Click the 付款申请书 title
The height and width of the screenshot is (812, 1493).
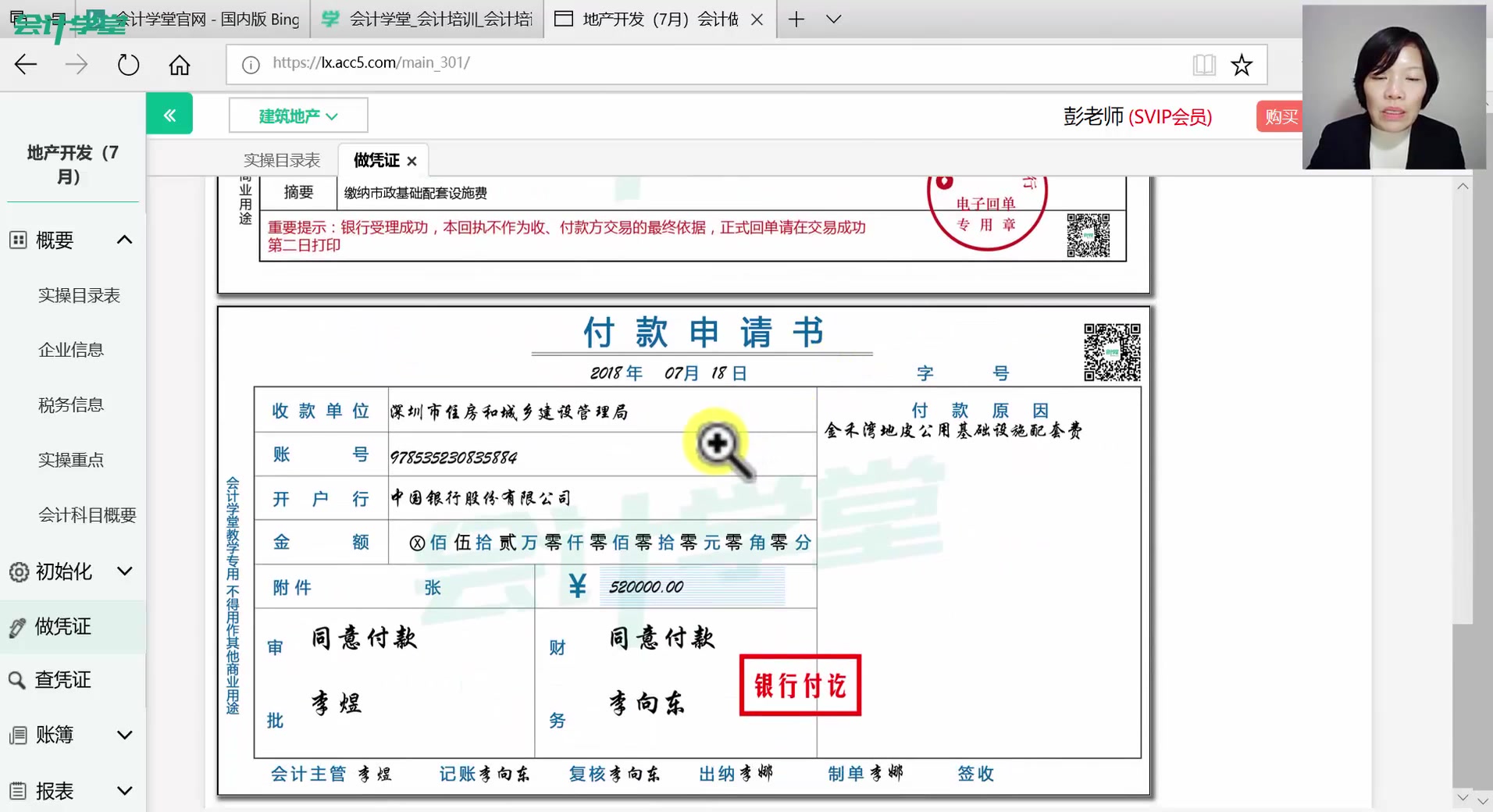click(703, 332)
